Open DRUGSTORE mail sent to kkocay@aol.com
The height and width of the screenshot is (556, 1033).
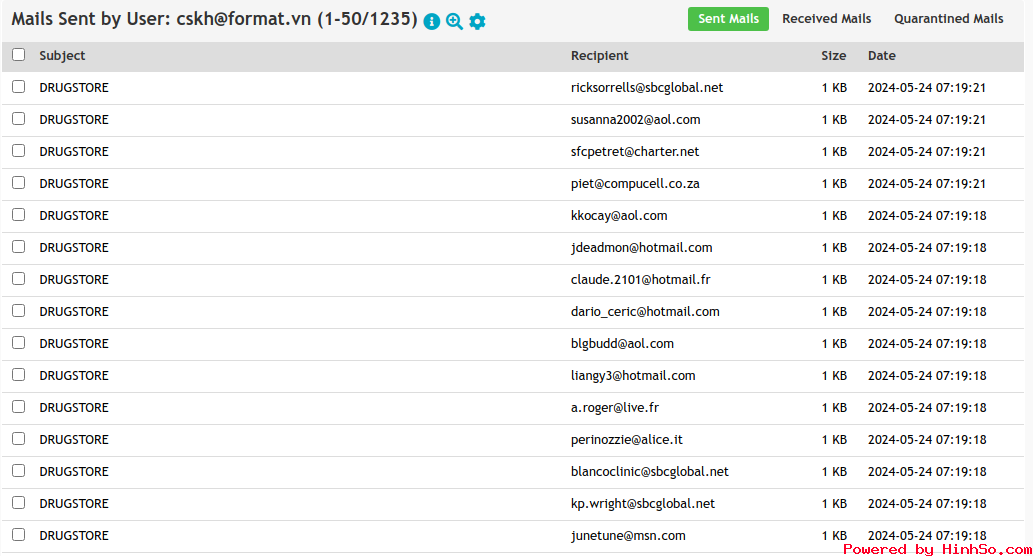pos(74,216)
